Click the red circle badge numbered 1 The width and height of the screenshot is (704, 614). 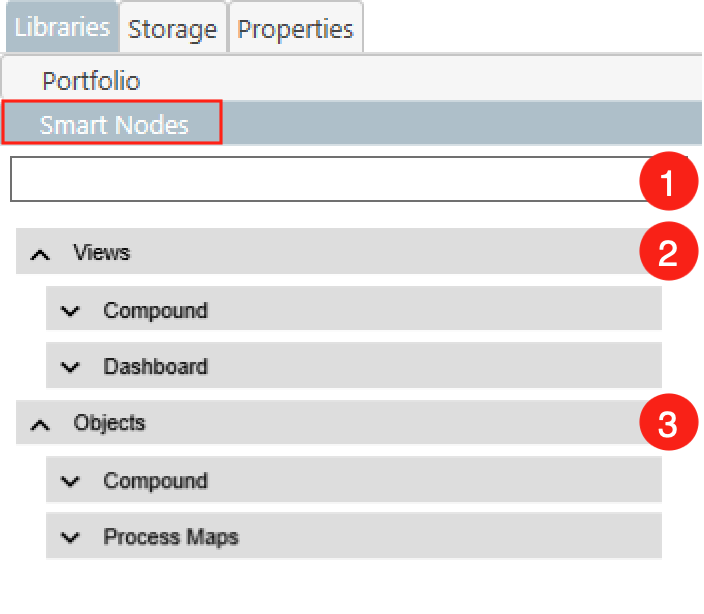[667, 181]
